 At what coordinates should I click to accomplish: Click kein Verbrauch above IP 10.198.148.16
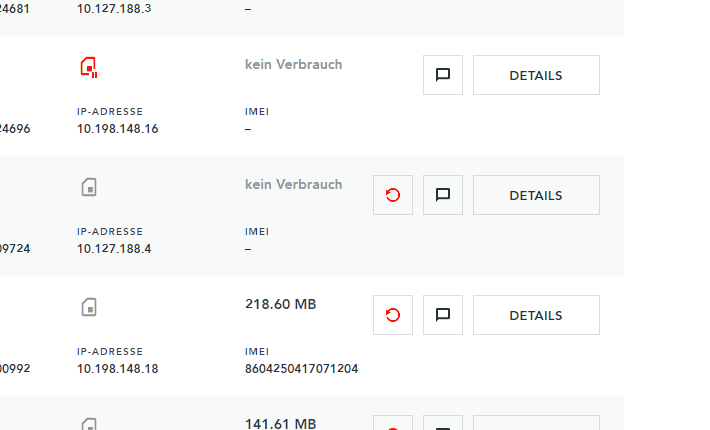point(293,64)
